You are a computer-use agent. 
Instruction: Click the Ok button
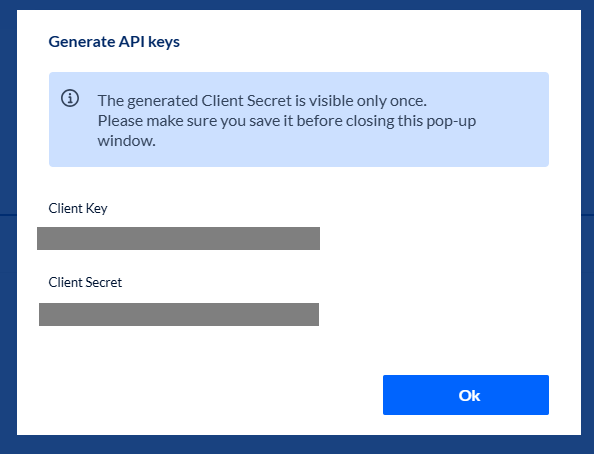[466, 395]
